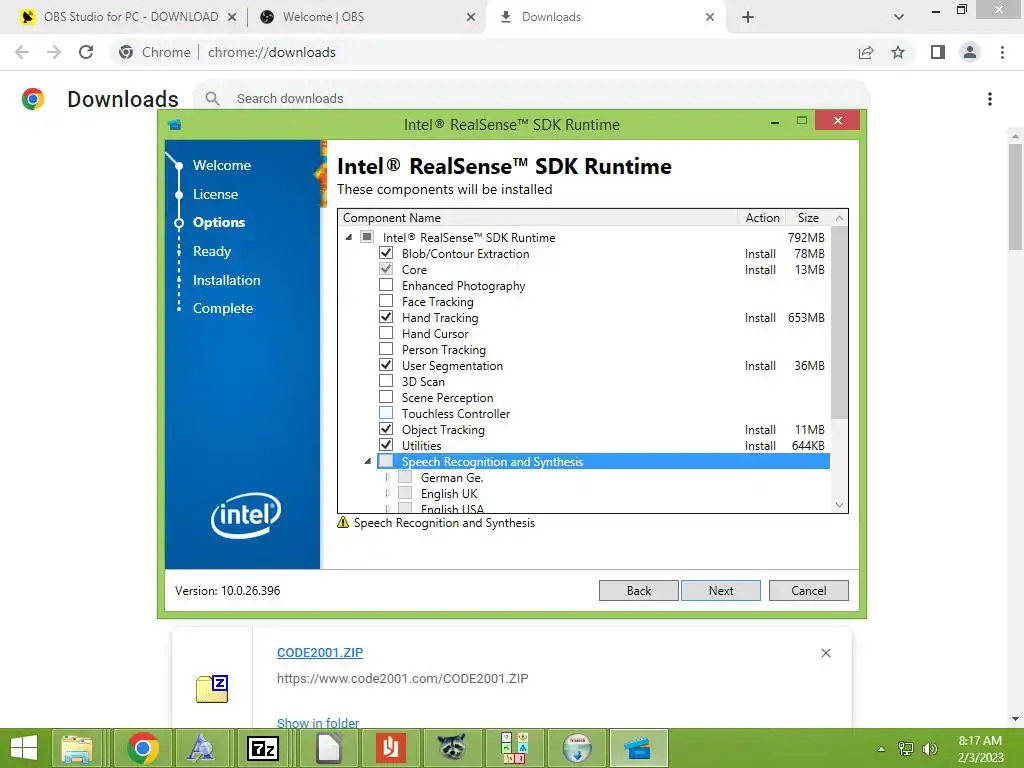This screenshot has height=768, width=1024.
Task: Uncheck the Utilities checkbox
Action: pyautogui.click(x=386, y=445)
